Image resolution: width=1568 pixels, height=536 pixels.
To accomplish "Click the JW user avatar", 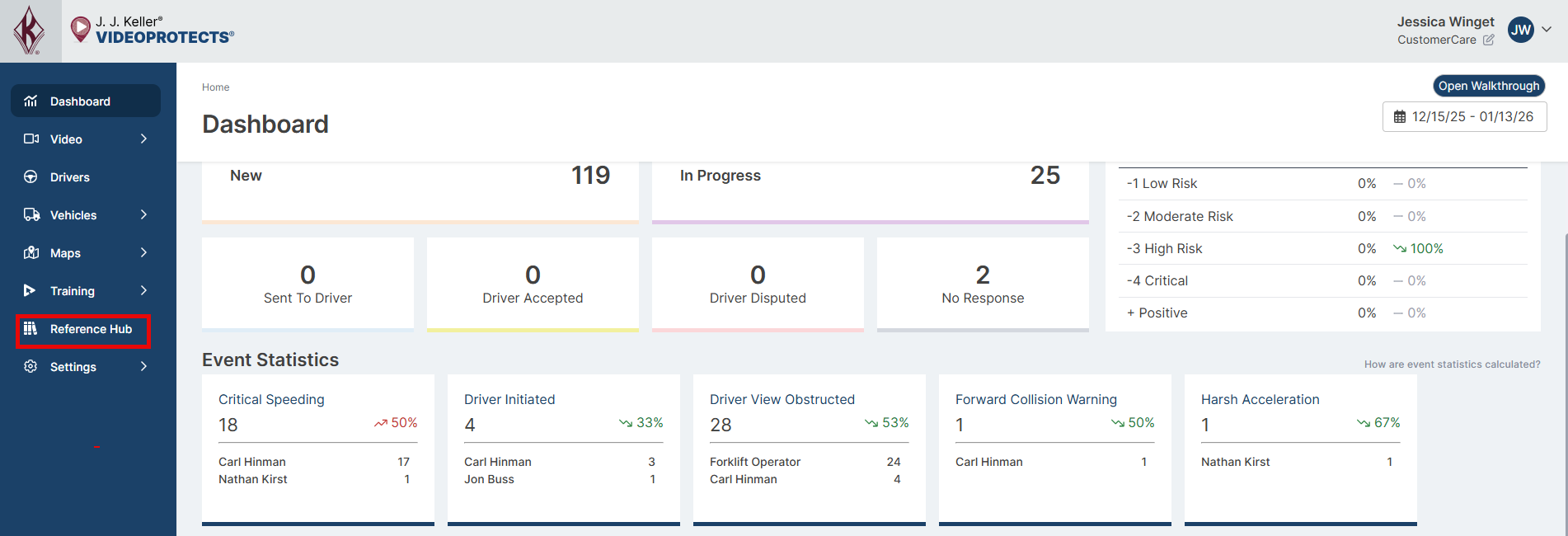I will 1520,30.
